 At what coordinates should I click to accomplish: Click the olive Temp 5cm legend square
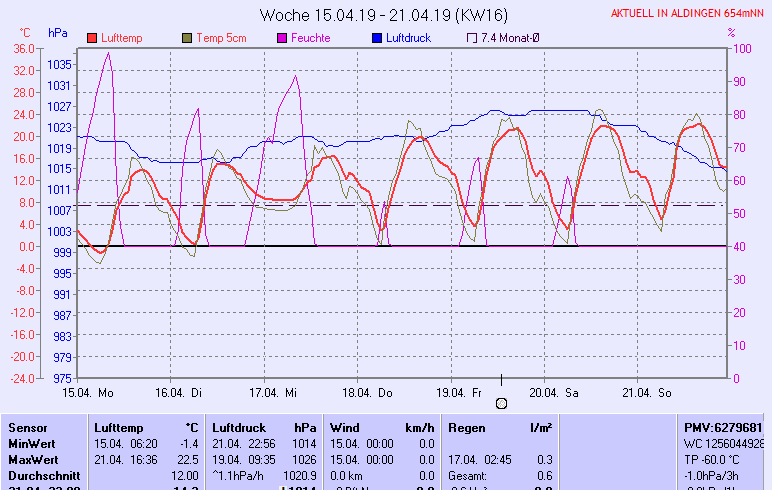187,38
